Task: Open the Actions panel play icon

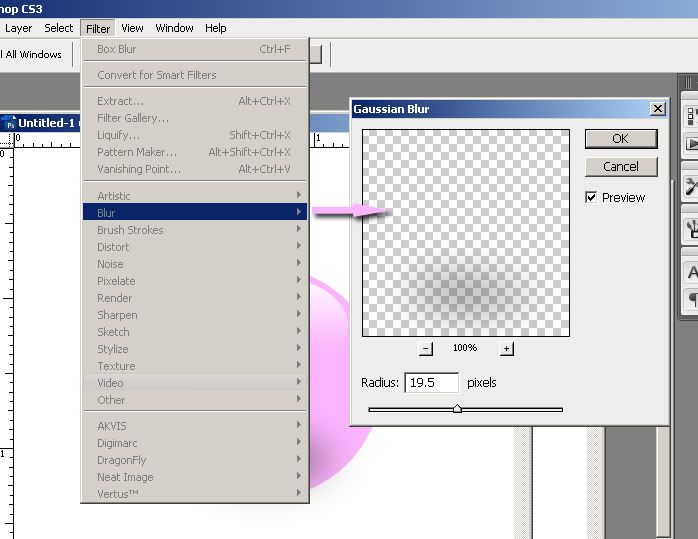Action: tap(692, 144)
